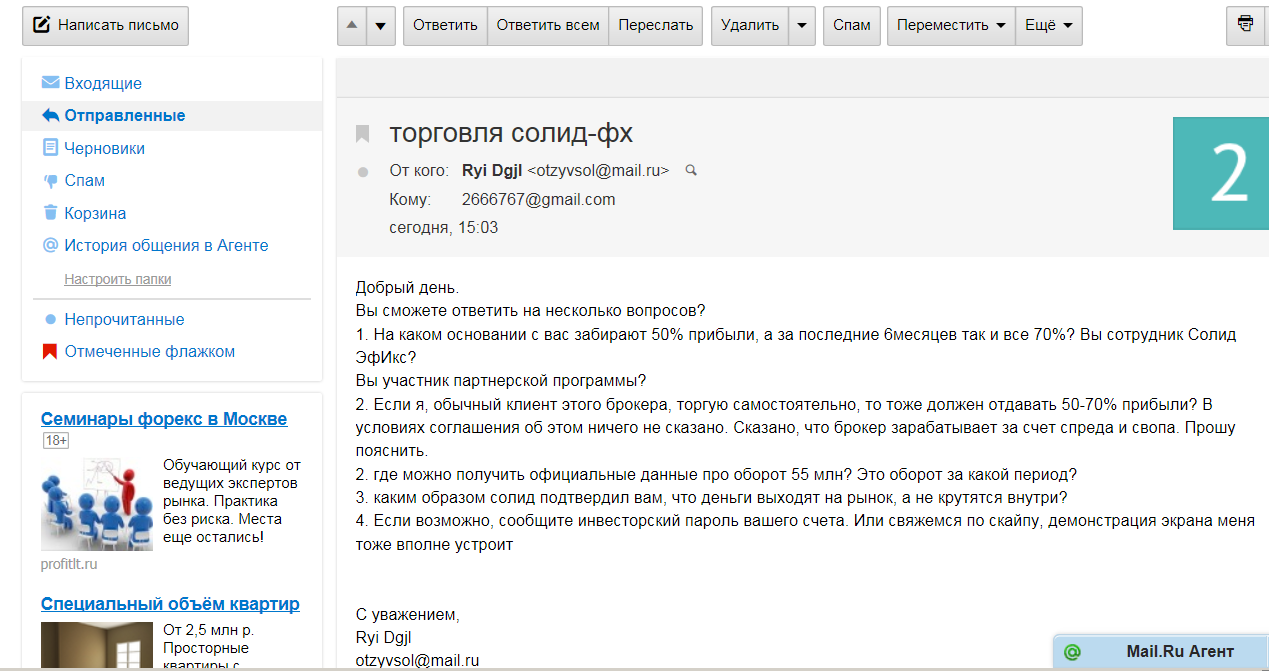Screen dimensions: 1269x671
Task: Click recipient address 2666767@gmail.com
Action: click(x=538, y=199)
